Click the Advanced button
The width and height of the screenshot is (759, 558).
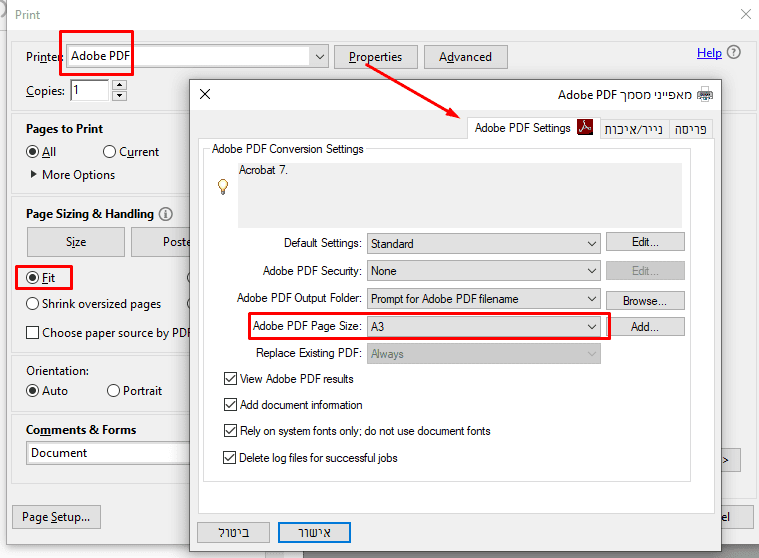click(x=466, y=57)
